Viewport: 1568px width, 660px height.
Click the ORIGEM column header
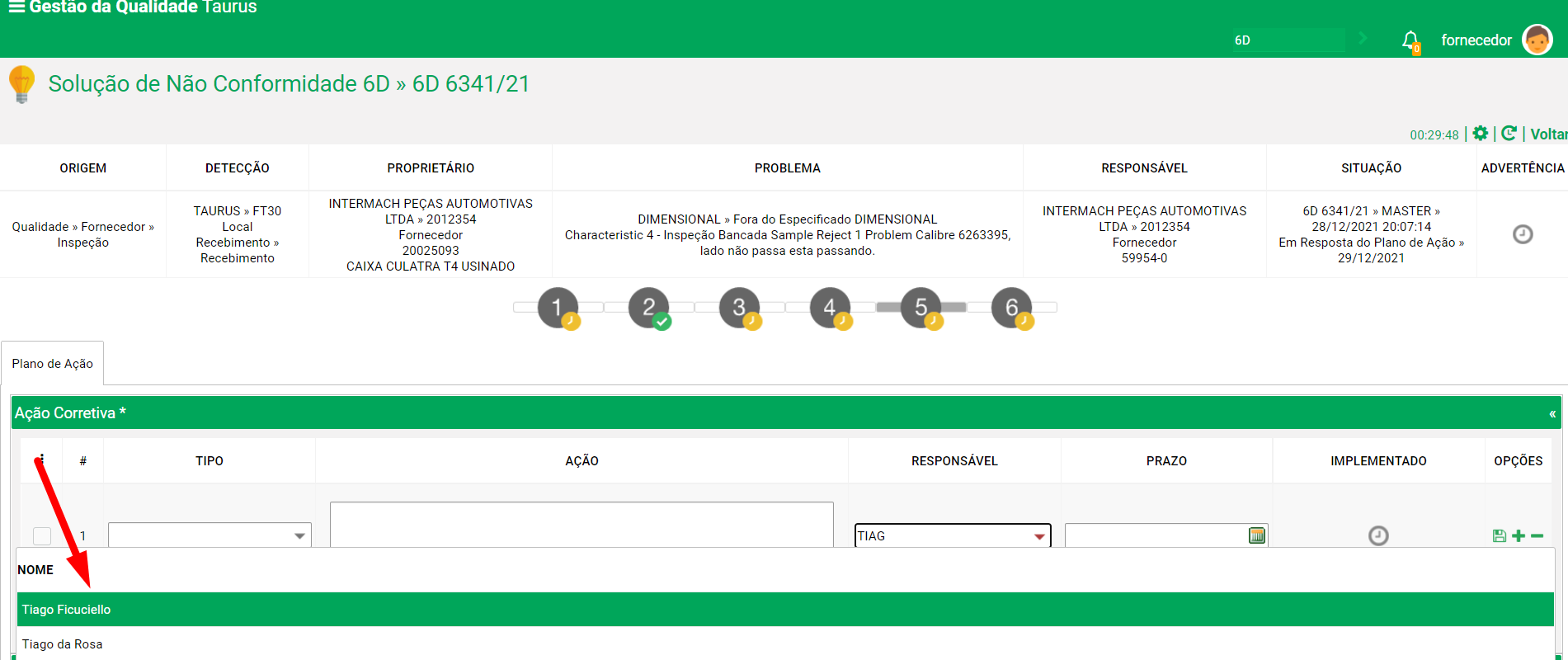click(82, 168)
